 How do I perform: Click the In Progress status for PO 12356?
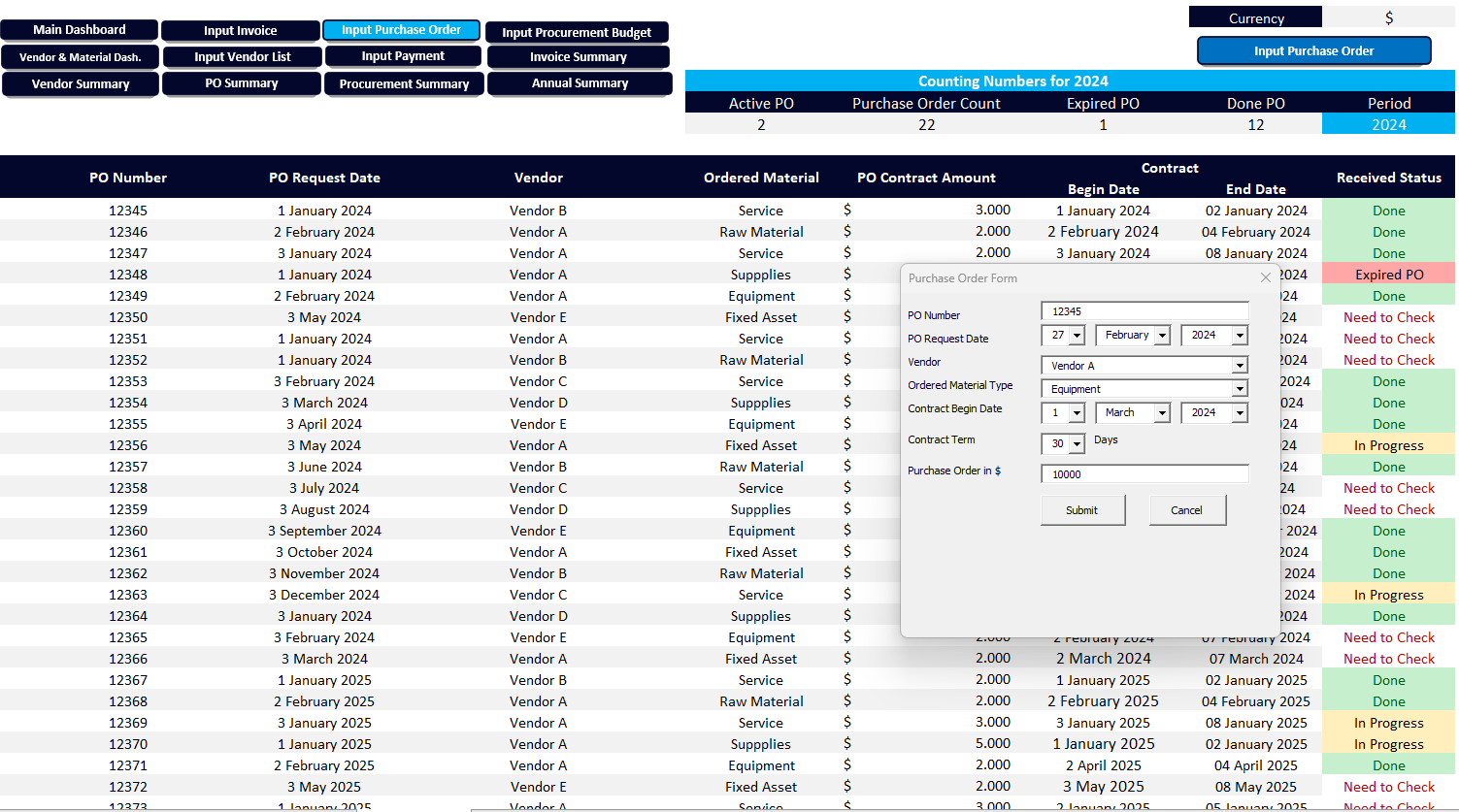pos(1389,445)
